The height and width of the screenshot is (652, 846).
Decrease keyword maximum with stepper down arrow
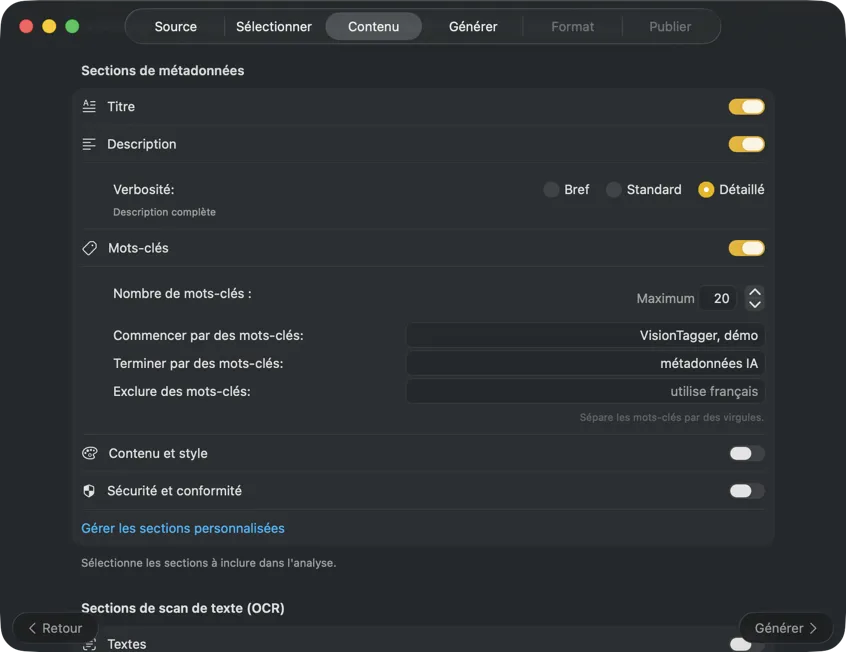(756, 303)
